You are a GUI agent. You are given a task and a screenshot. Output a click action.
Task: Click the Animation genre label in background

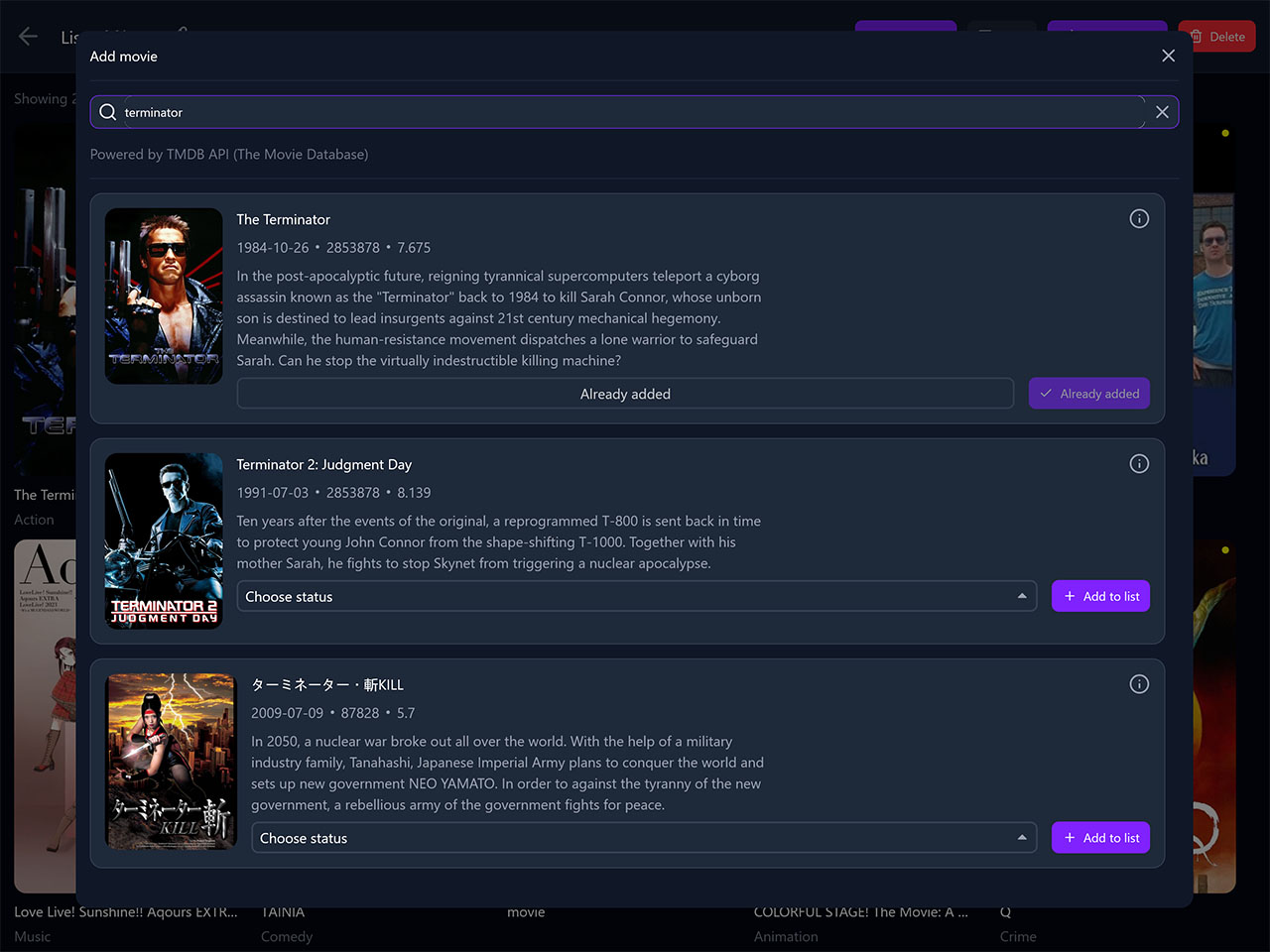click(786, 936)
